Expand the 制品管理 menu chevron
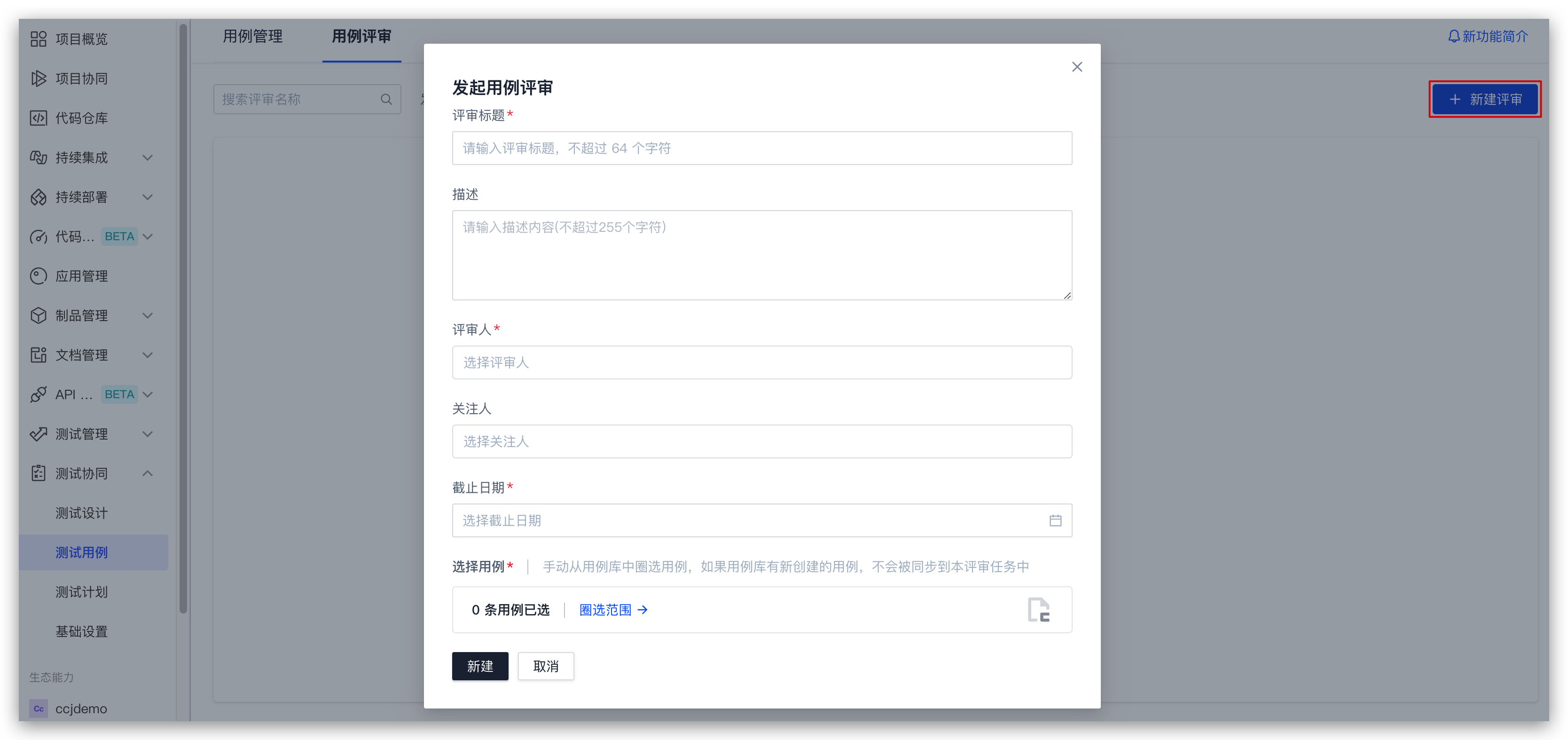 pos(147,315)
